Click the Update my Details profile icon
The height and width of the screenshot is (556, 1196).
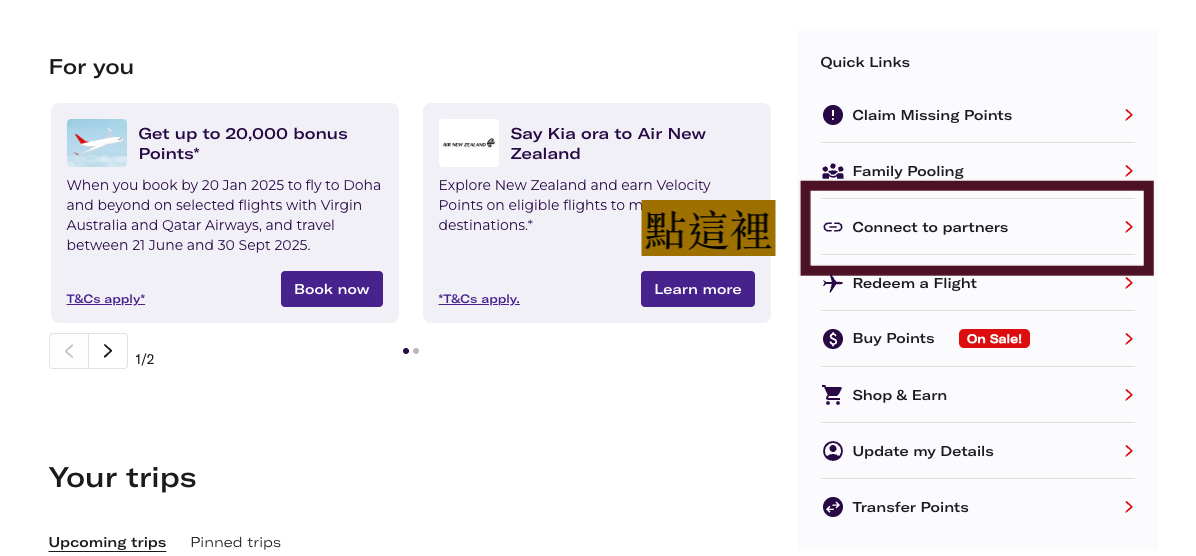pos(832,451)
